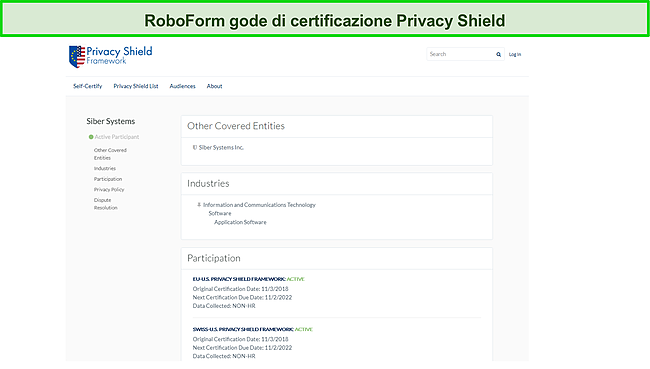650x369 pixels.
Task: Click the search magnifier icon
Action: click(498, 54)
